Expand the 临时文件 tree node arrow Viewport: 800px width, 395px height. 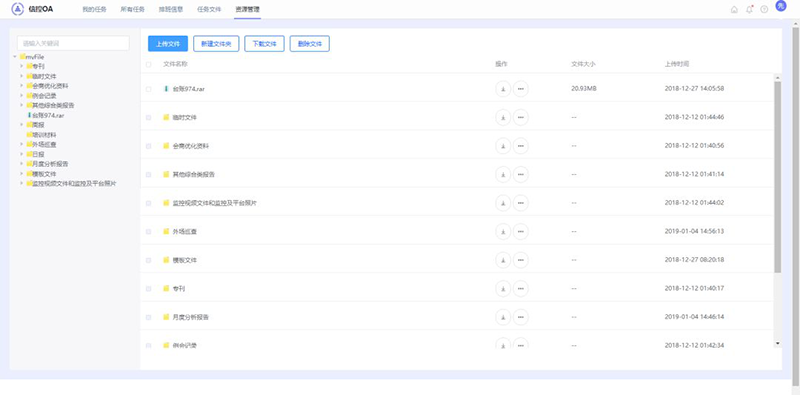click(21, 76)
